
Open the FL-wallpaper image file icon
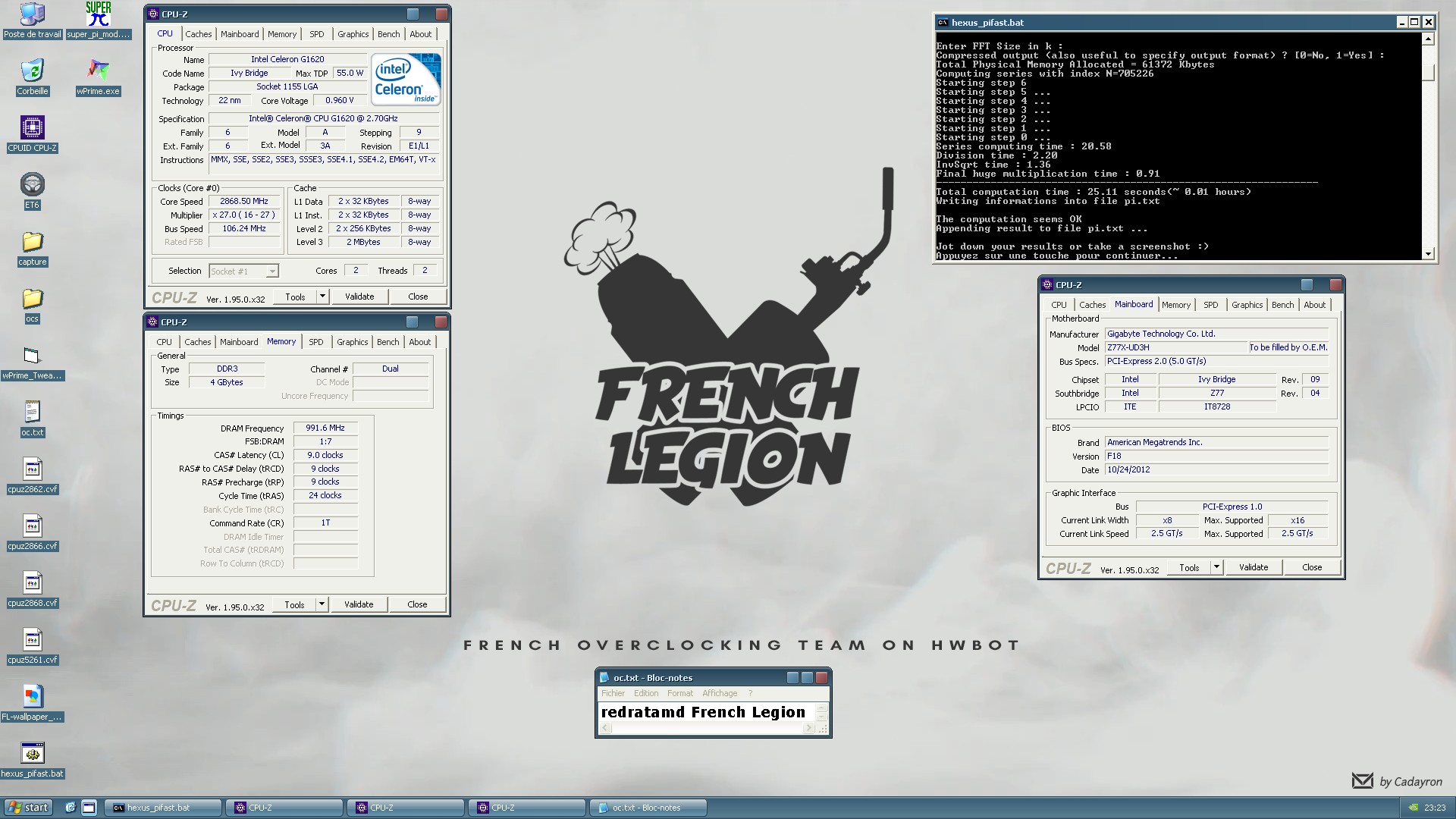[x=32, y=703]
